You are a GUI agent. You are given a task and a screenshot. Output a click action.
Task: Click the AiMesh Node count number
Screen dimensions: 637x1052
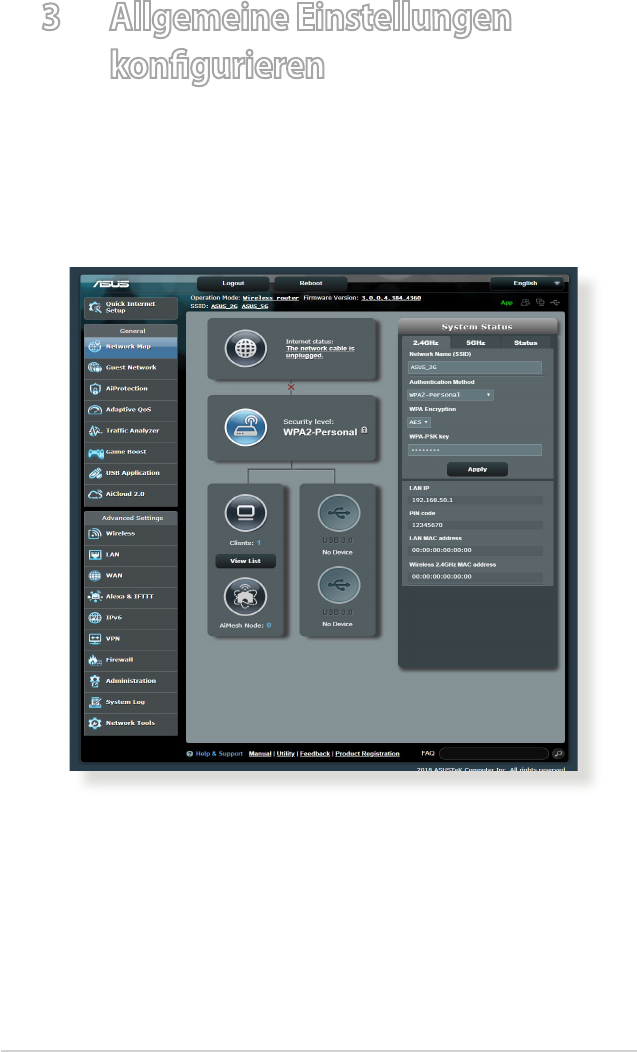(x=269, y=625)
